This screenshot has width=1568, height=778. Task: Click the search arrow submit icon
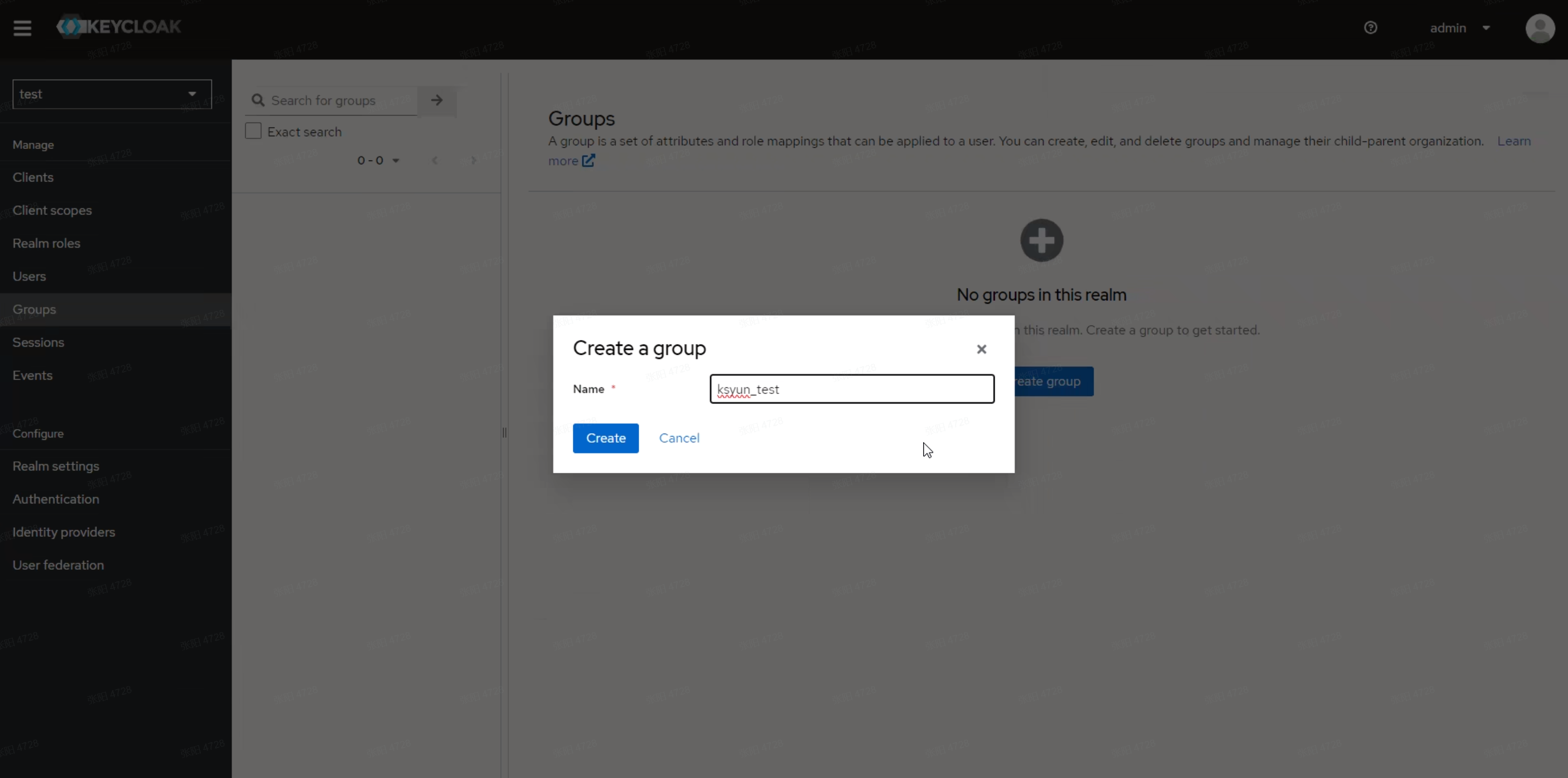point(436,100)
